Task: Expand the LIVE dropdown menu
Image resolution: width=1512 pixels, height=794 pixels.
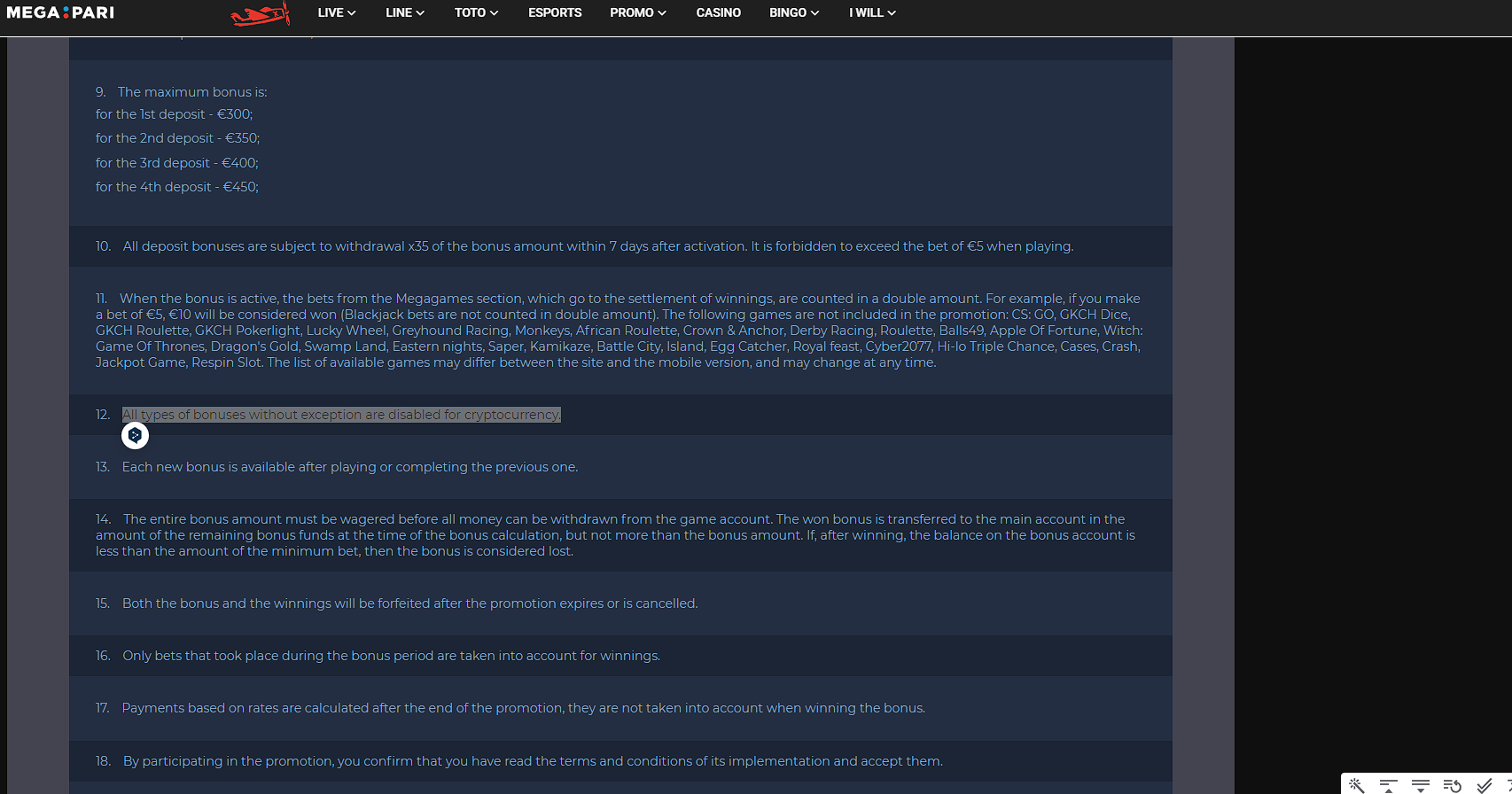Action: (x=336, y=12)
